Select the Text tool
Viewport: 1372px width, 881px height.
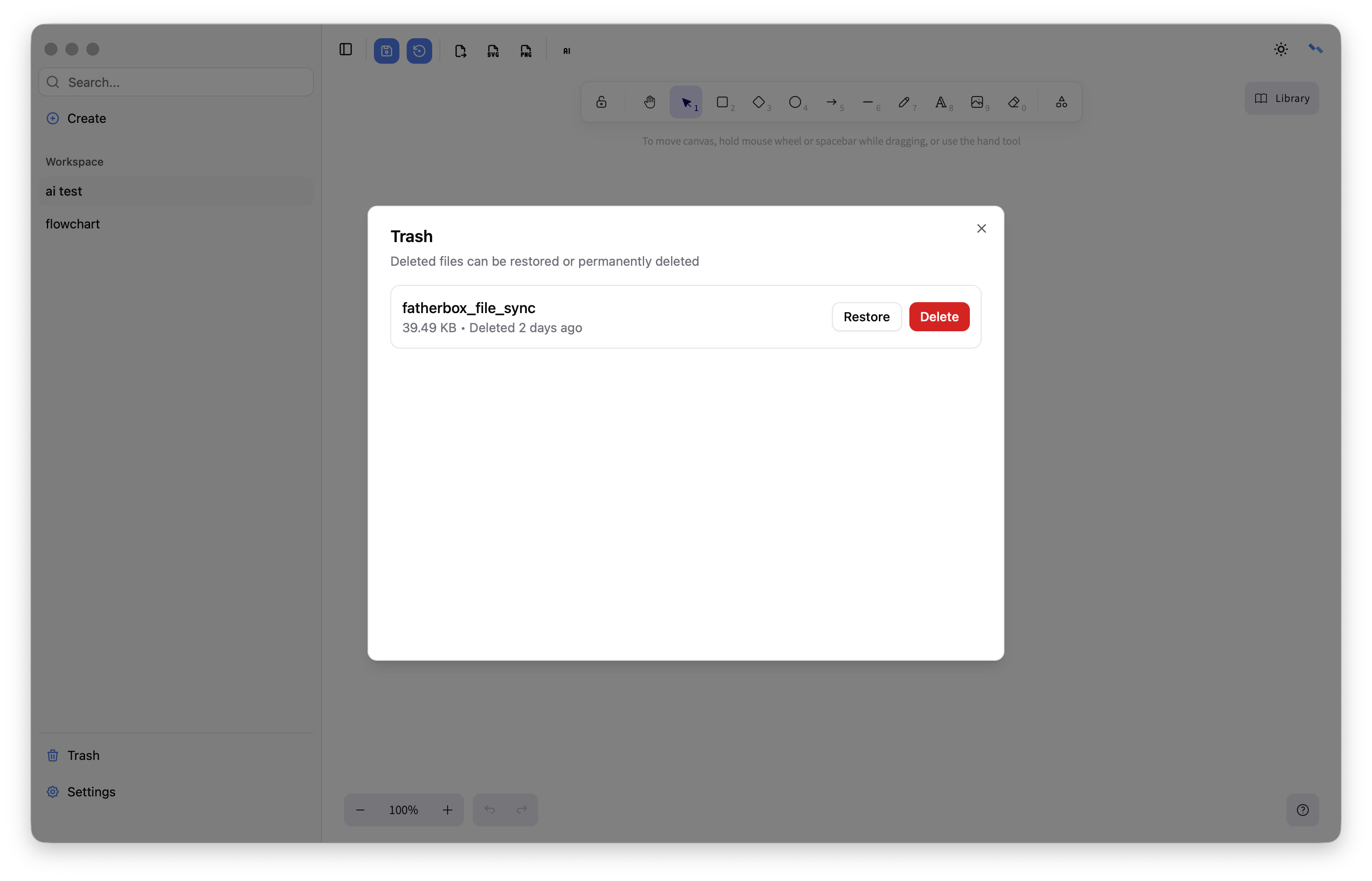pos(941,102)
